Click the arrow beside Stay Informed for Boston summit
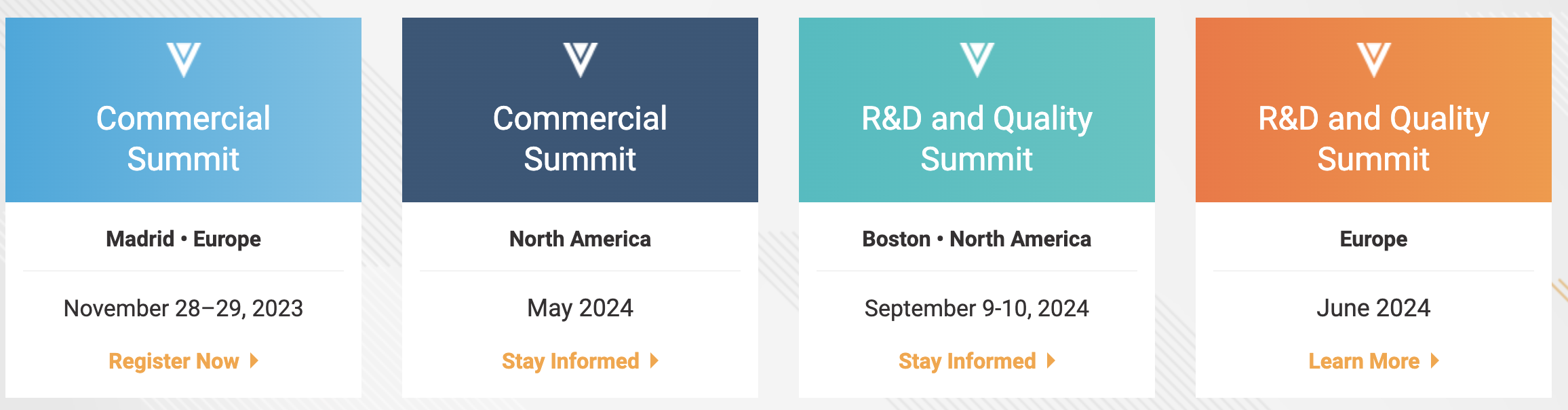Image resolution: width=1568 pixels, height=410 pixels. 1051,360
